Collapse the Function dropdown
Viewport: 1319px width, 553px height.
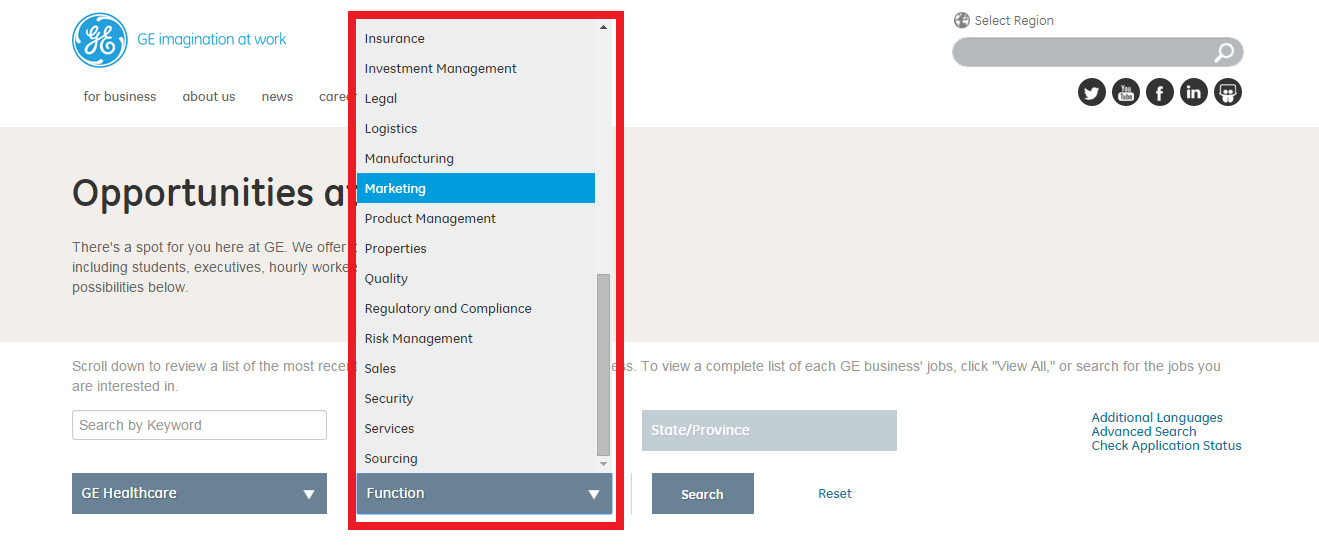(484, 494)
